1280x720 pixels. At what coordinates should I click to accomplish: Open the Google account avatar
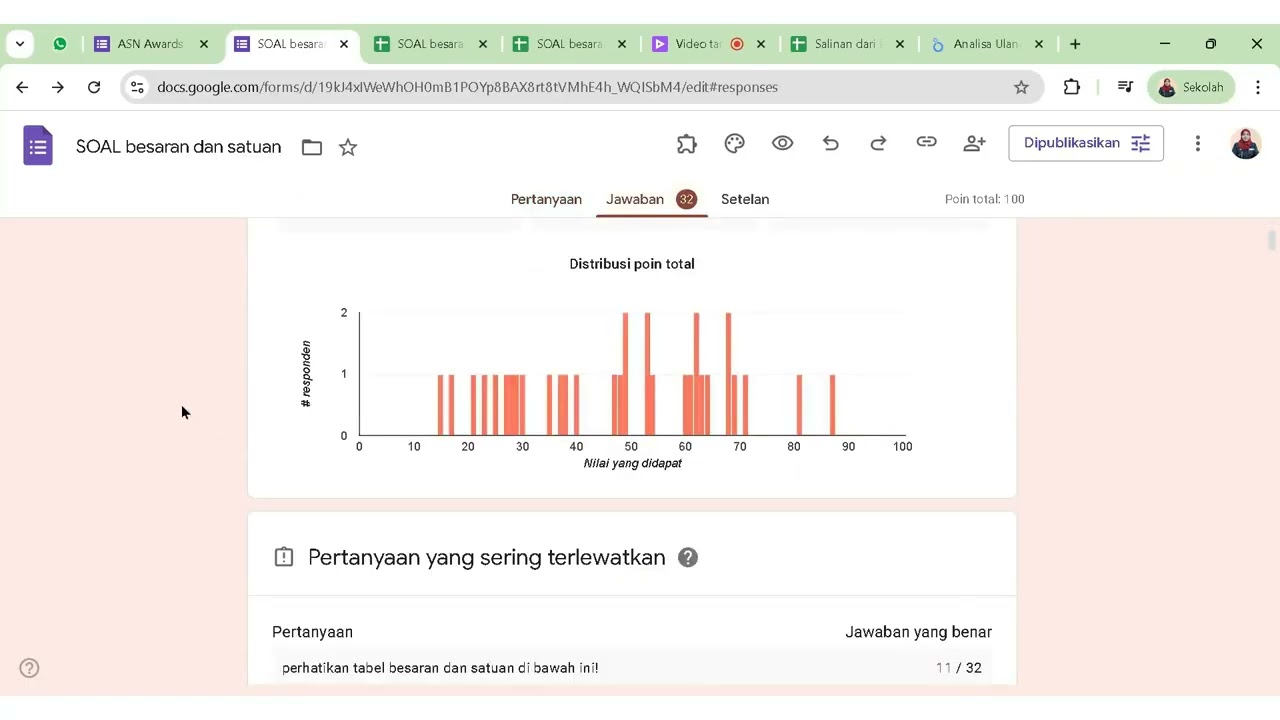(x=1245, y=143)
